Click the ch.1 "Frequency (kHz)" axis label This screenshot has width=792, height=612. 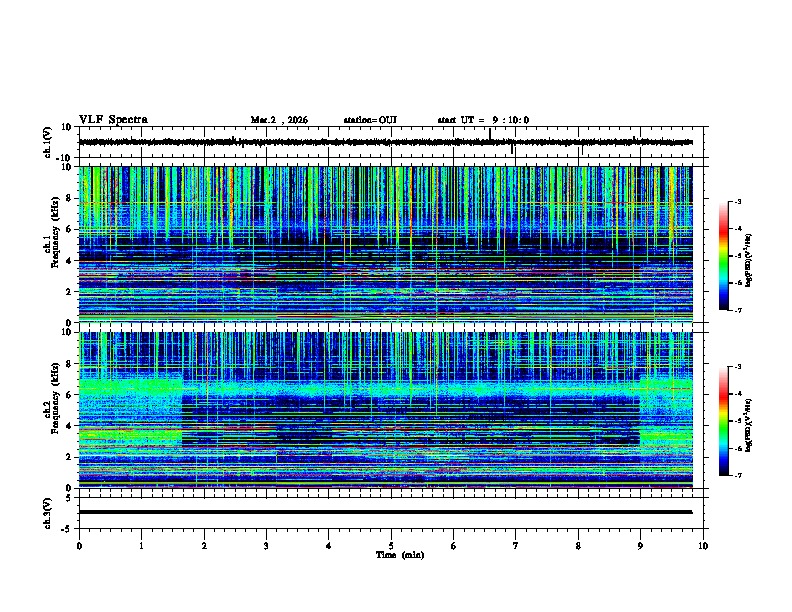click(55, 233)
